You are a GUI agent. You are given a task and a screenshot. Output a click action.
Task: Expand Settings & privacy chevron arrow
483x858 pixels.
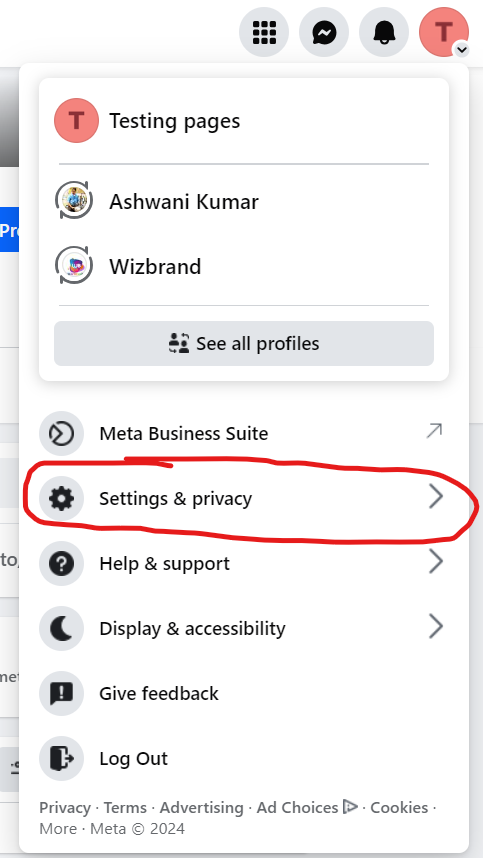(435, 498)
